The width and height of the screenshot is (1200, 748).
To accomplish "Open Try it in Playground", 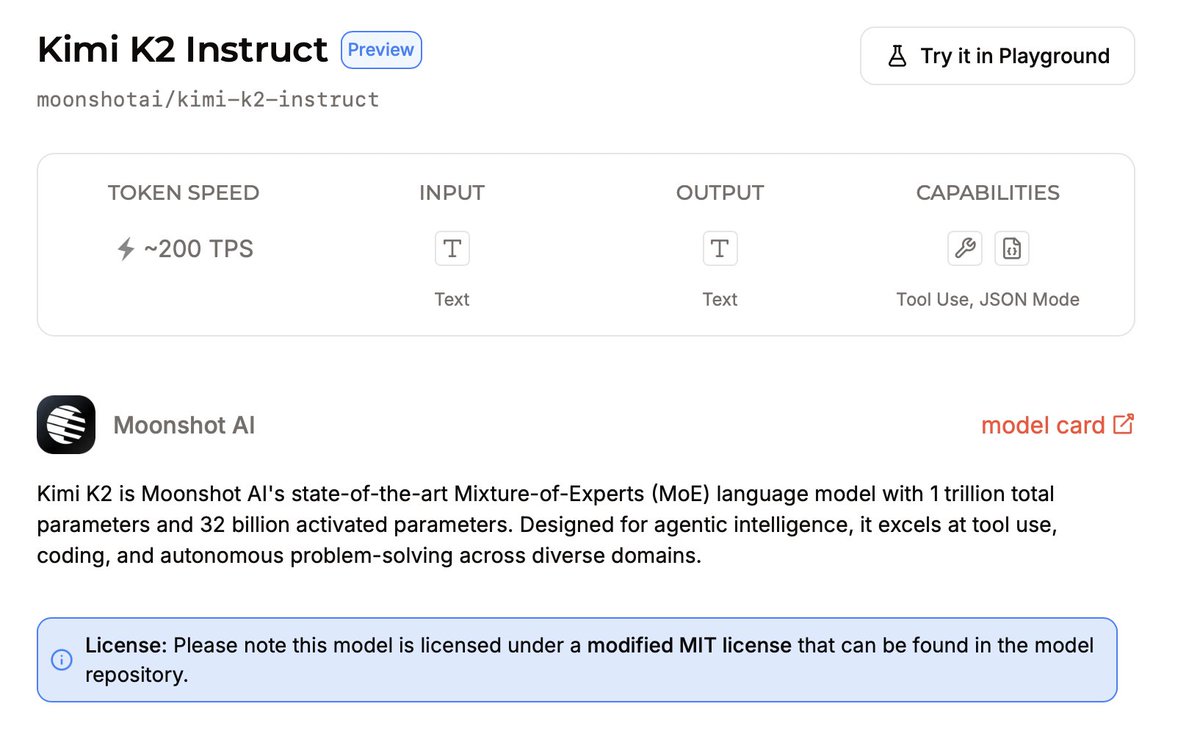I will pos(997,56).
